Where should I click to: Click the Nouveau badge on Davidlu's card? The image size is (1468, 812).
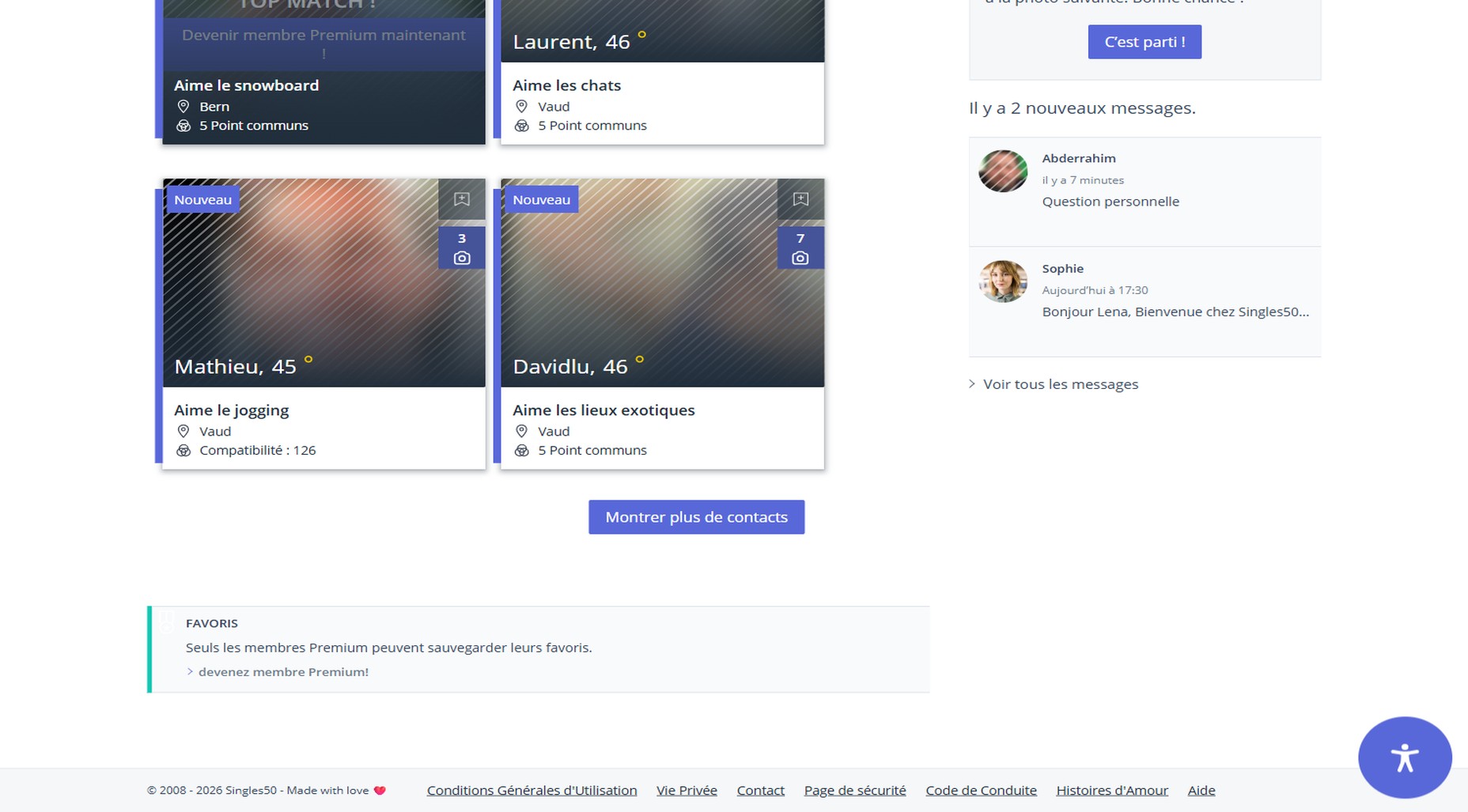point(541,200)
